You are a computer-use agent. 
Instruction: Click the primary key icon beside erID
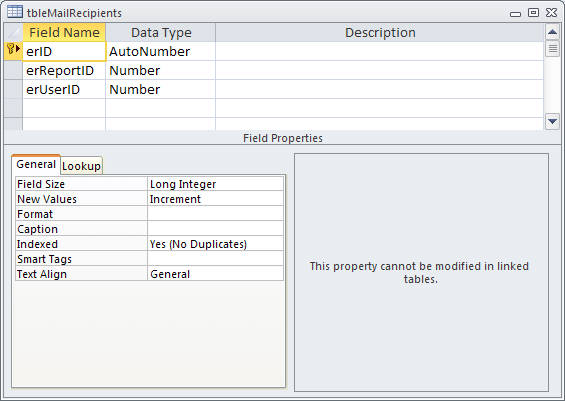point(10,49)
